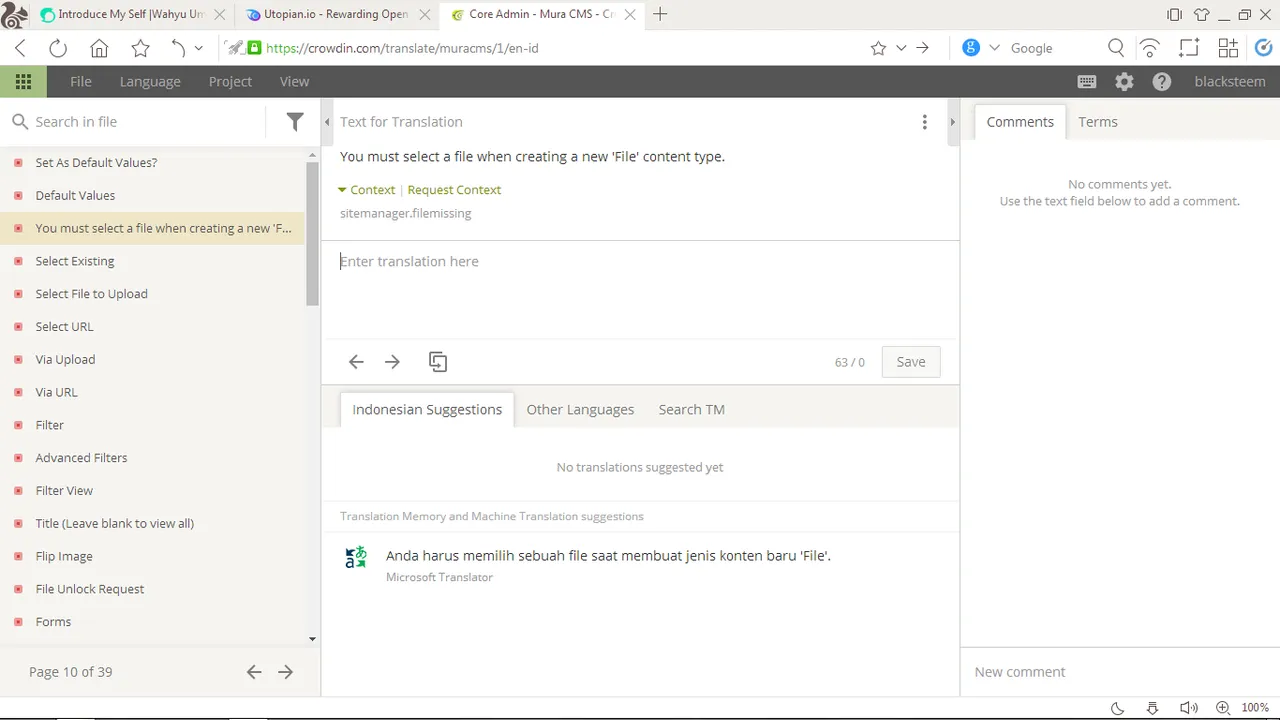Go to previous page of strings
The image size is (1280, 720).
click(254, 672)
